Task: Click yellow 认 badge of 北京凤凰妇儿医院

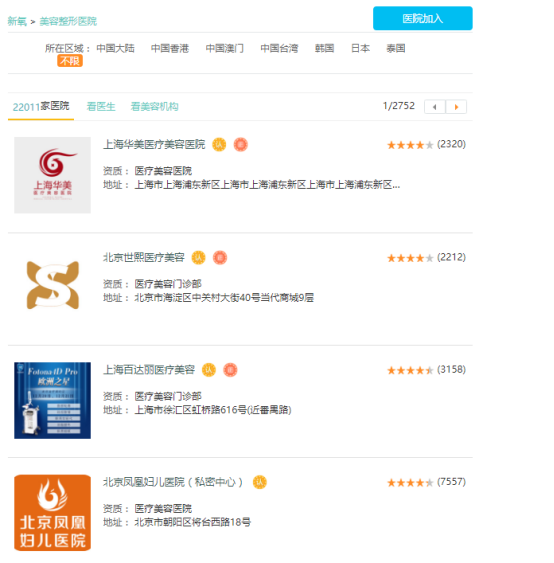Action: coord(260,482)
